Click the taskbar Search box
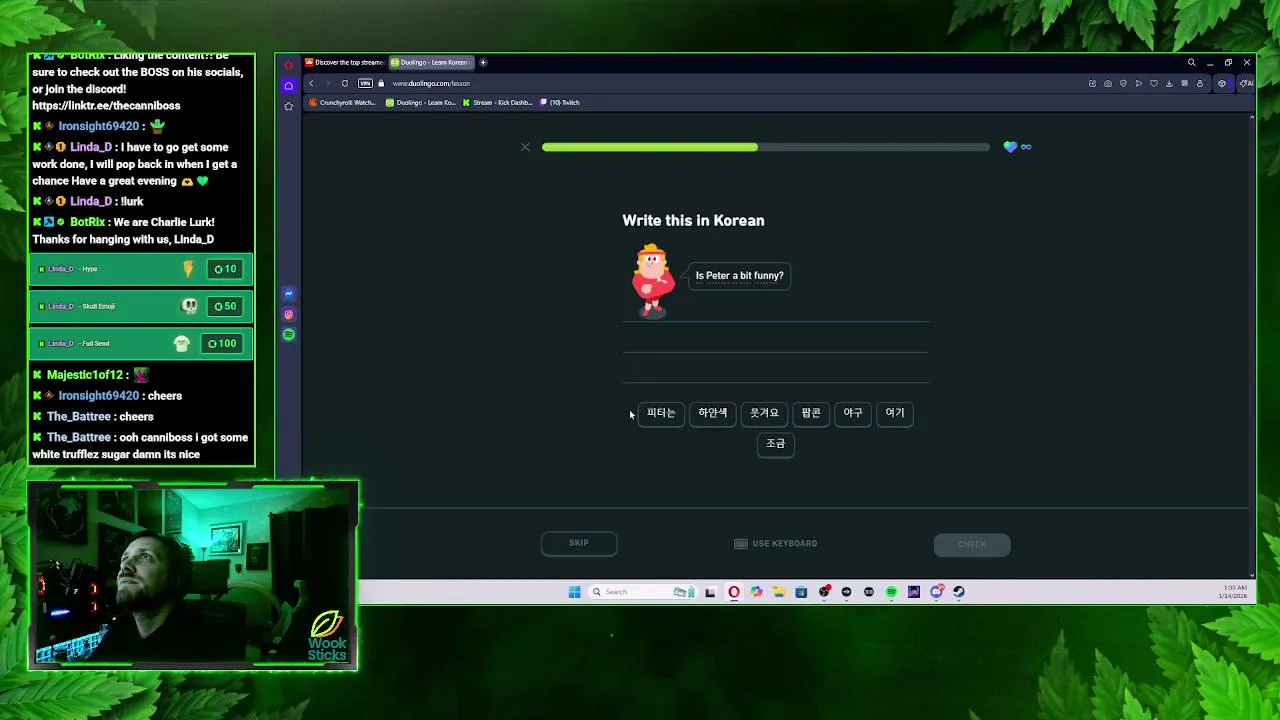This screenshot has height=720, width=1280. (x=642, y=592)
